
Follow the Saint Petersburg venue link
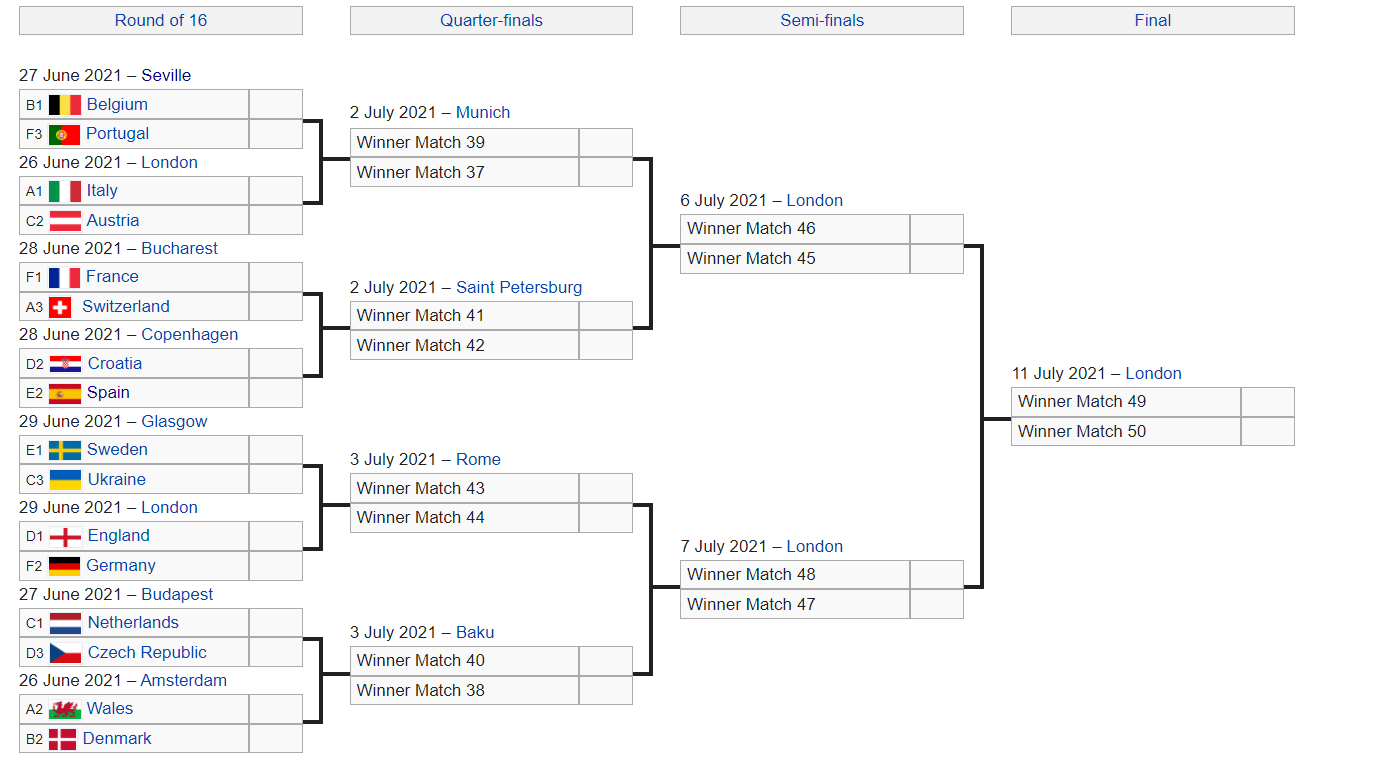tap(519, 287)
